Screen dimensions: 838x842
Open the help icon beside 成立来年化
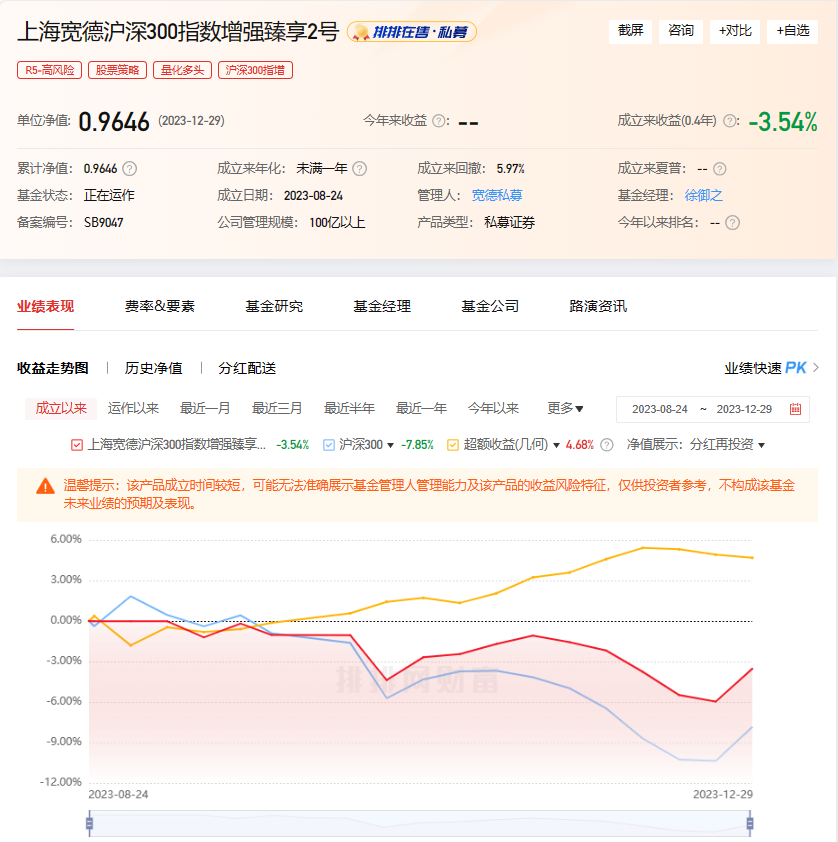tap(360, 169)
